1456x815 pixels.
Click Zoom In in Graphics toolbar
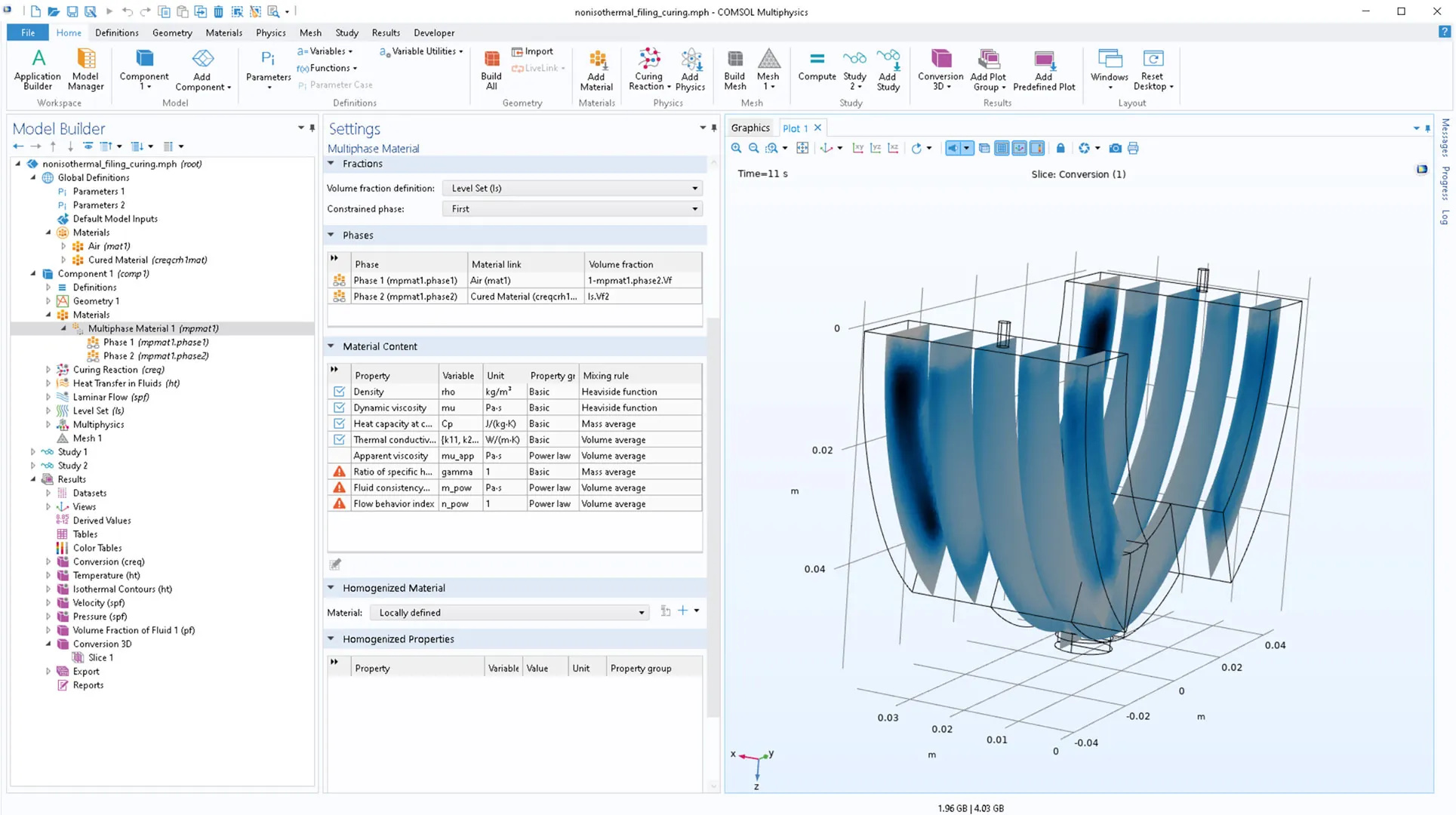tap(736, 148)
